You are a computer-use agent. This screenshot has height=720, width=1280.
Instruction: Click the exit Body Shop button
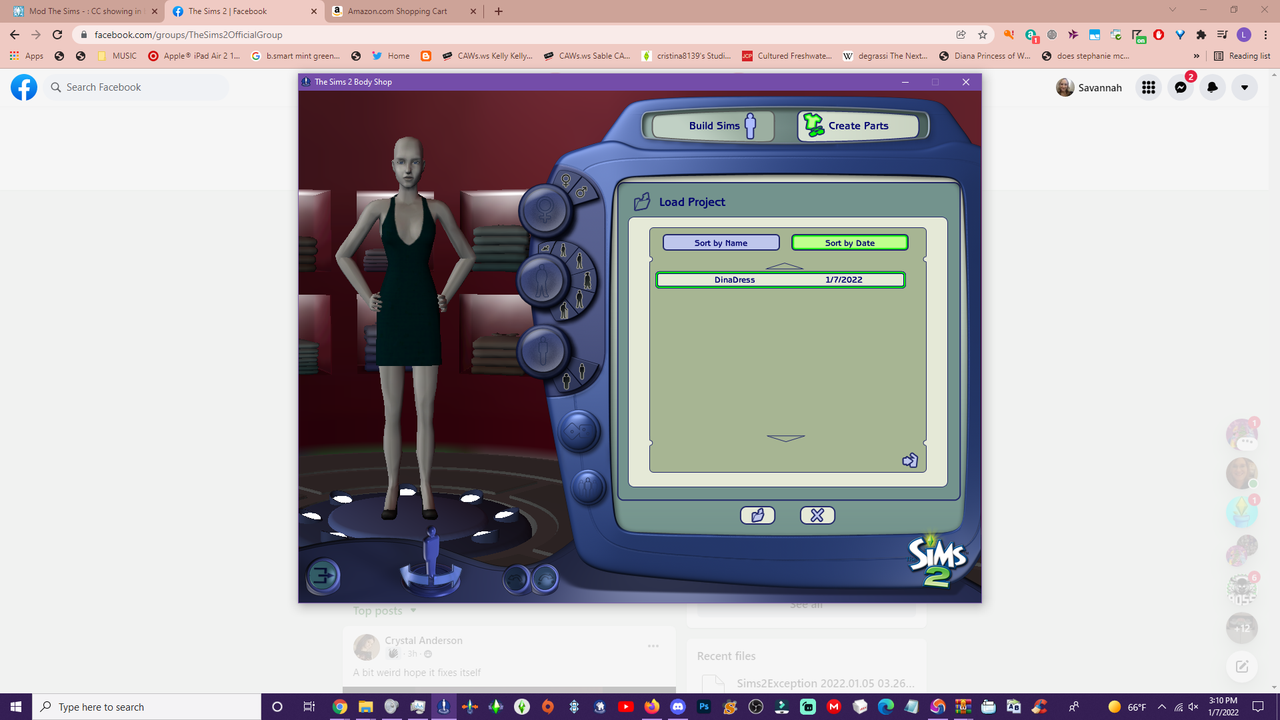pos(322,575)
